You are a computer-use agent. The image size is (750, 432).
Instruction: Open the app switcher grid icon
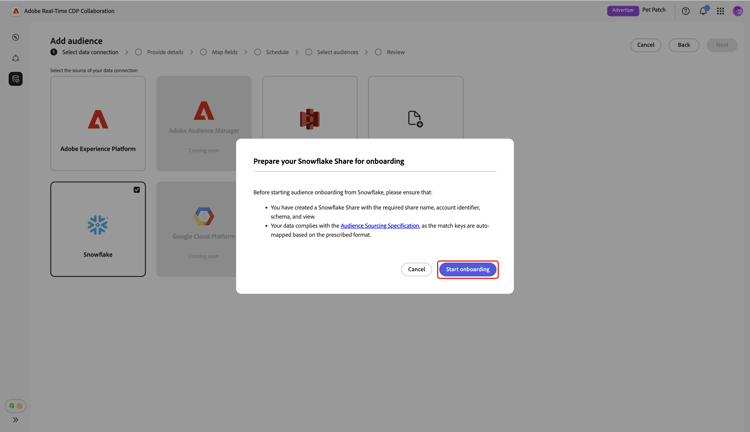click(x=720, y=11)
